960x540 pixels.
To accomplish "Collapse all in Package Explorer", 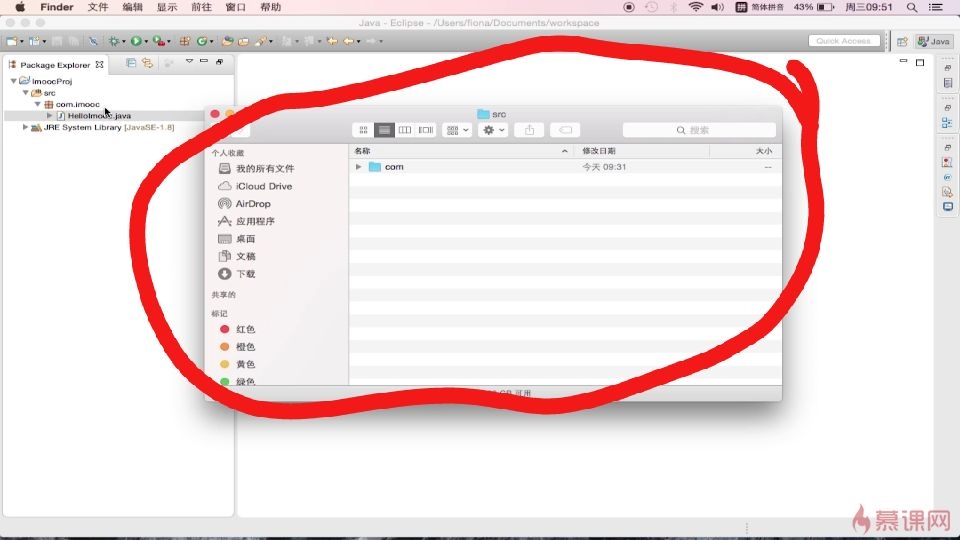I will point(130,62).
